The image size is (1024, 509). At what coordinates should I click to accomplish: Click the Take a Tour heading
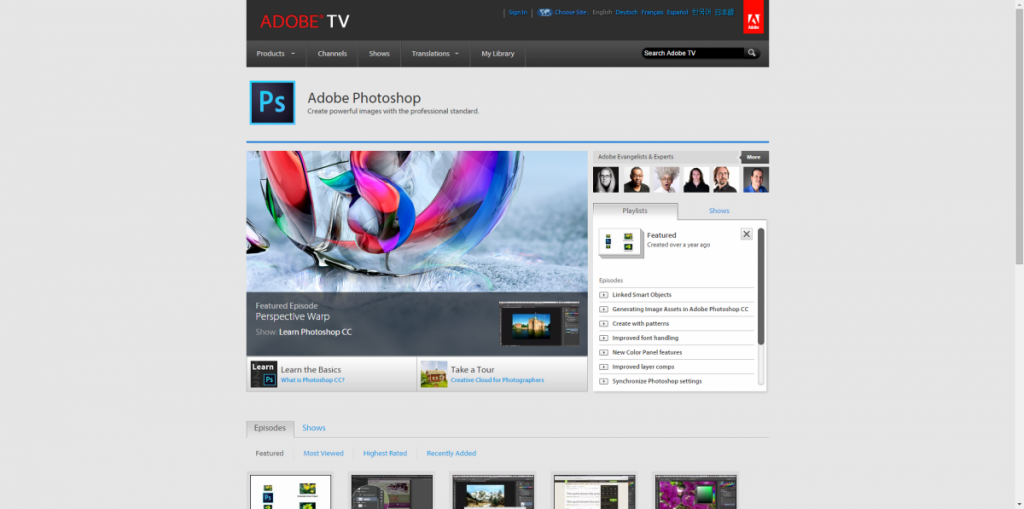472,370
